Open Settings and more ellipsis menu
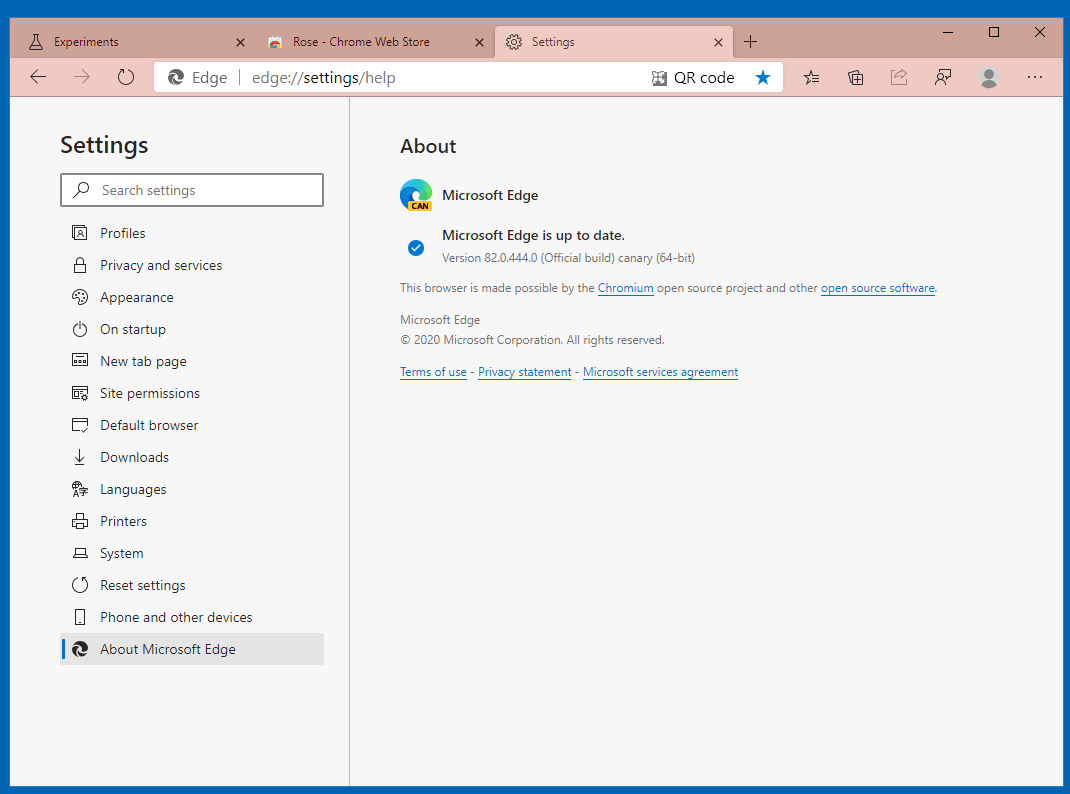 (x=1035, y=77)
